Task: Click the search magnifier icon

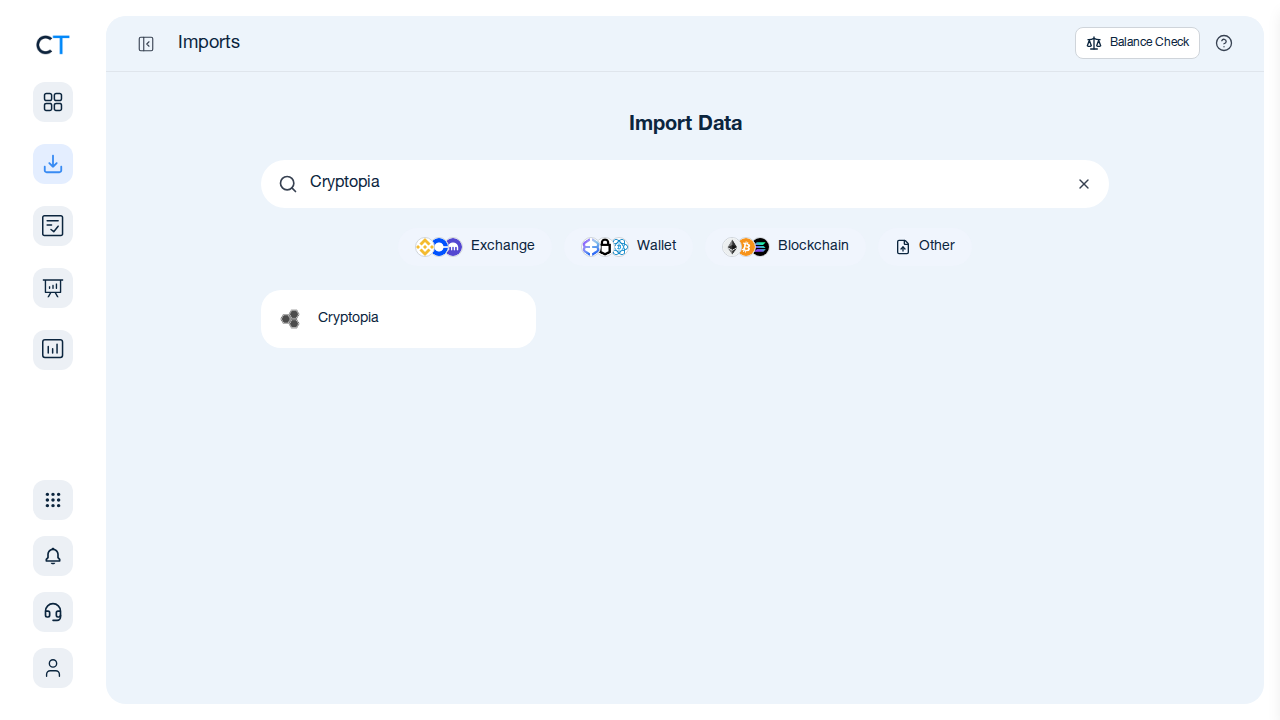Action: tap(288, 184)
